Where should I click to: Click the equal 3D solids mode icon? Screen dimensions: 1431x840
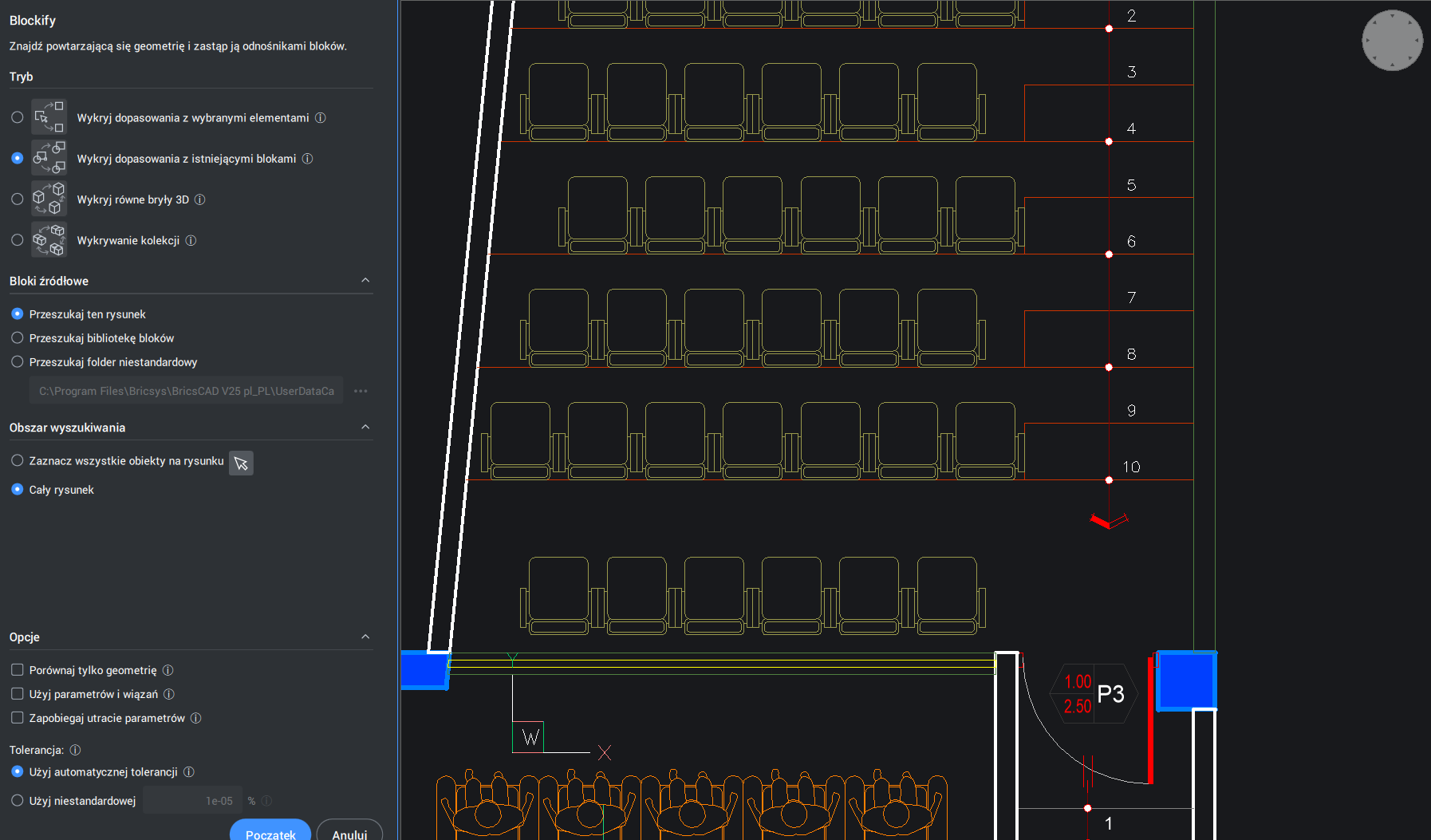pos(49,199)
